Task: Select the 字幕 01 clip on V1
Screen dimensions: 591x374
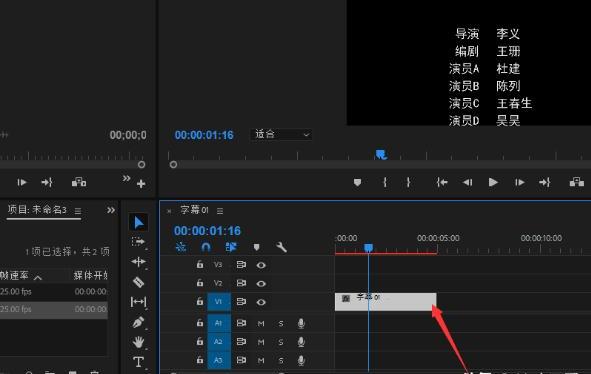Action: tap(386, 302)
